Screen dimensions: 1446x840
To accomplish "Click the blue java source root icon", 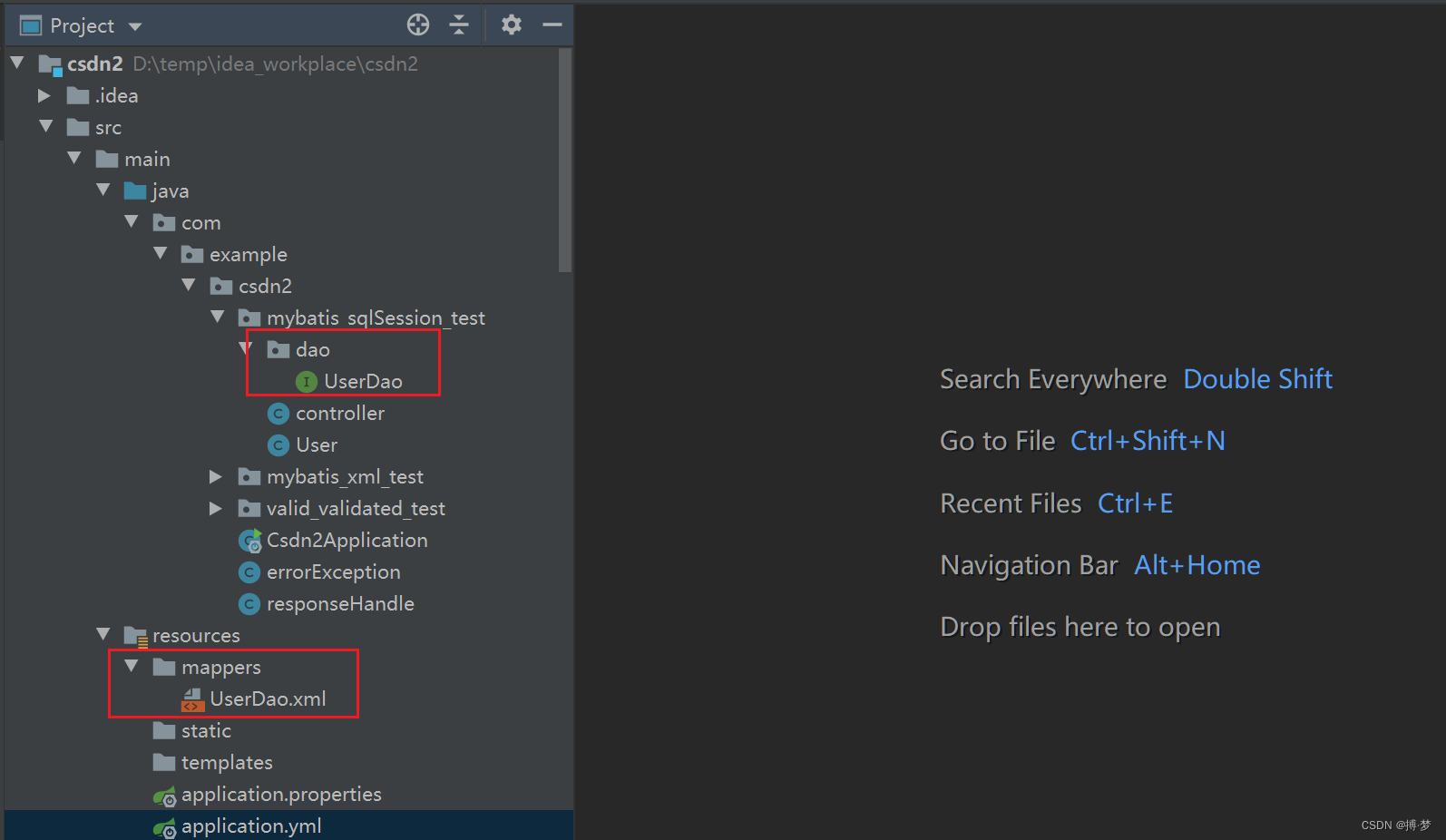I will (x=135, y=190).
